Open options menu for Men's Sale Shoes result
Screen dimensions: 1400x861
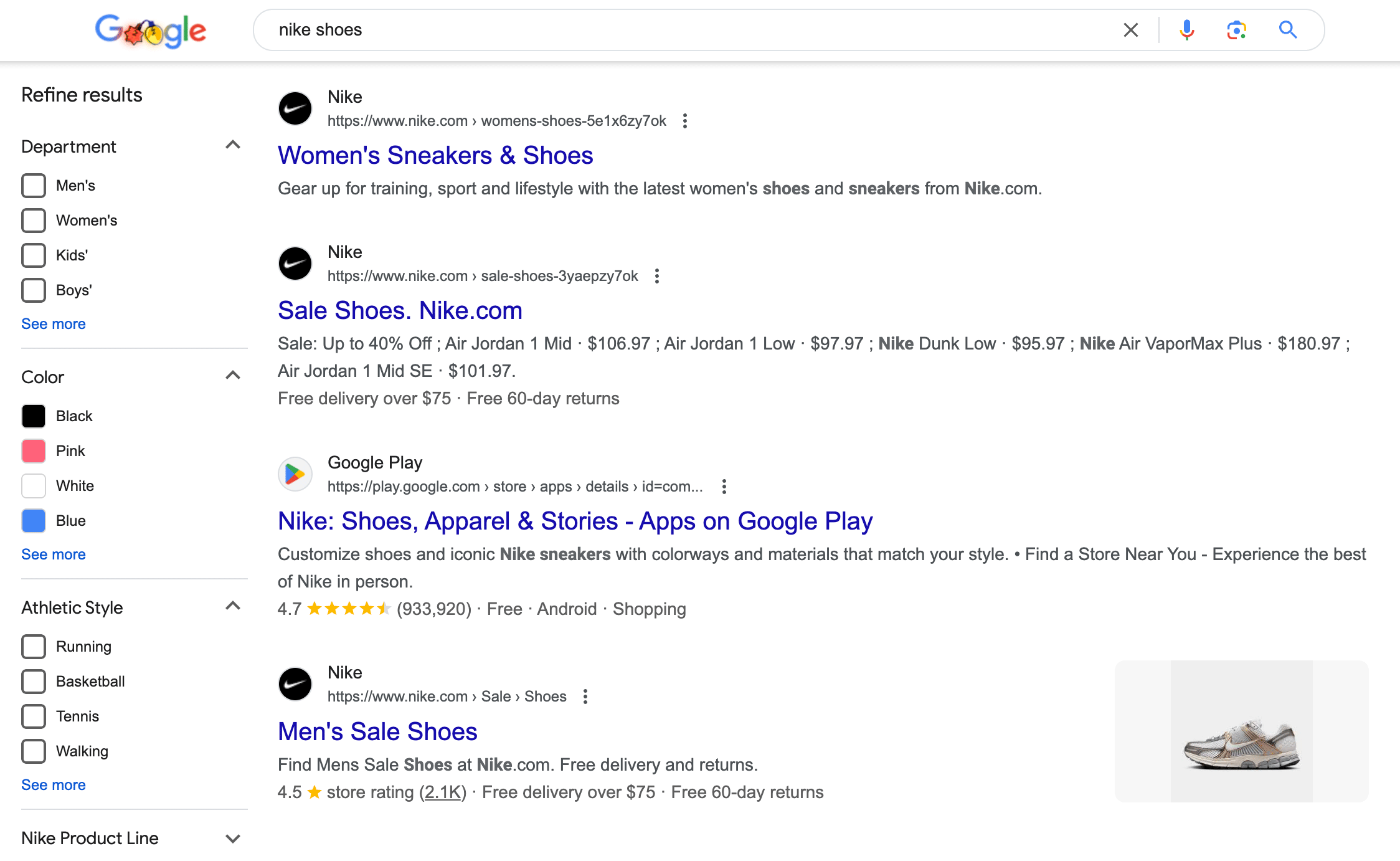tap(585, 696)
